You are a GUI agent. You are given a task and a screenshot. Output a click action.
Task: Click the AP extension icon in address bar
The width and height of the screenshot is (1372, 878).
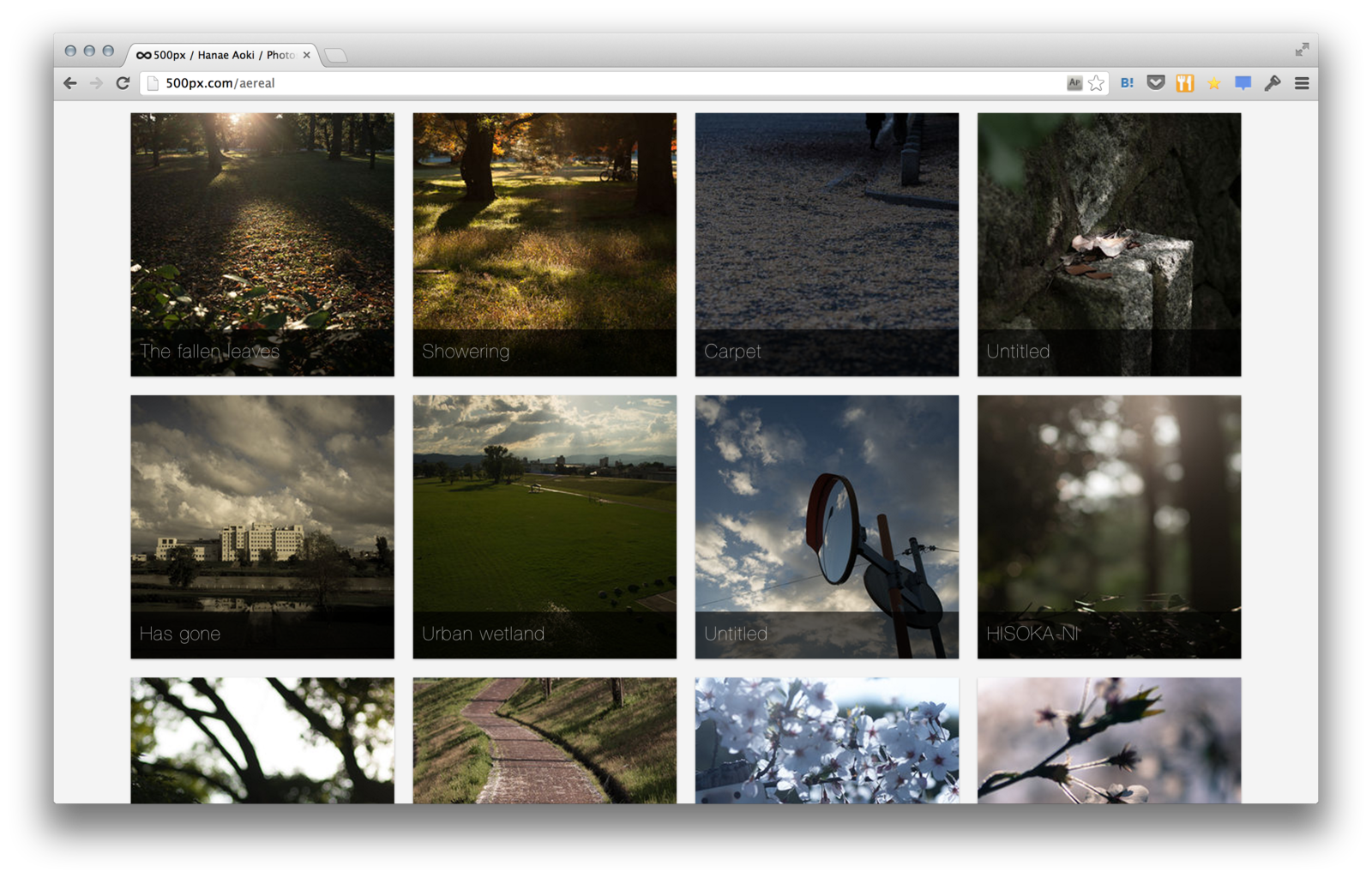pos(1074,83)
